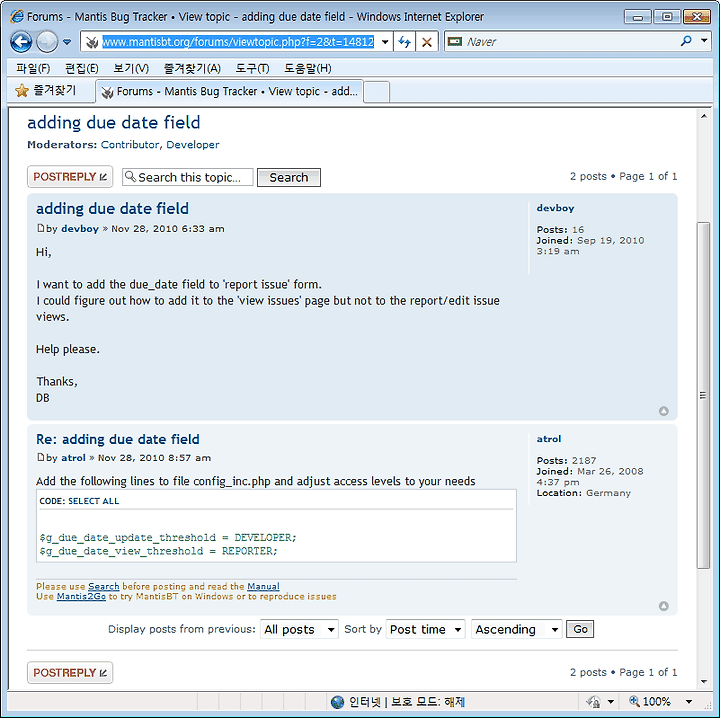Minimize the Internet Explorer window

pos(638,17)
